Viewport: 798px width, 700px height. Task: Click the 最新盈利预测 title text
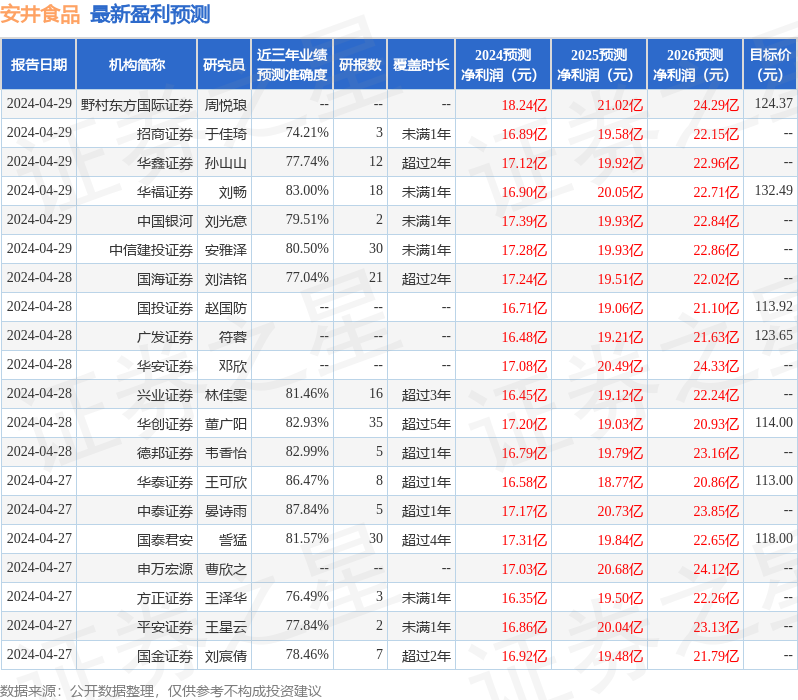[x=150, y=14]
